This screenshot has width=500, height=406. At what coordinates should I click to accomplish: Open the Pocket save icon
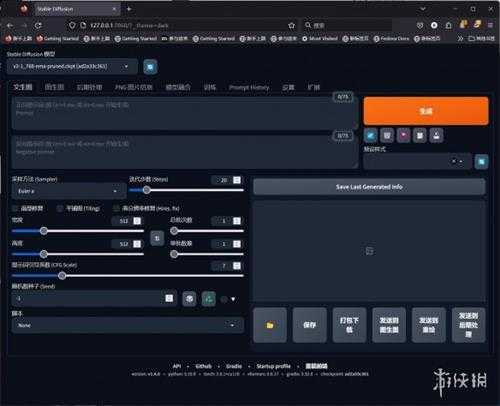(x=420, y=25)
